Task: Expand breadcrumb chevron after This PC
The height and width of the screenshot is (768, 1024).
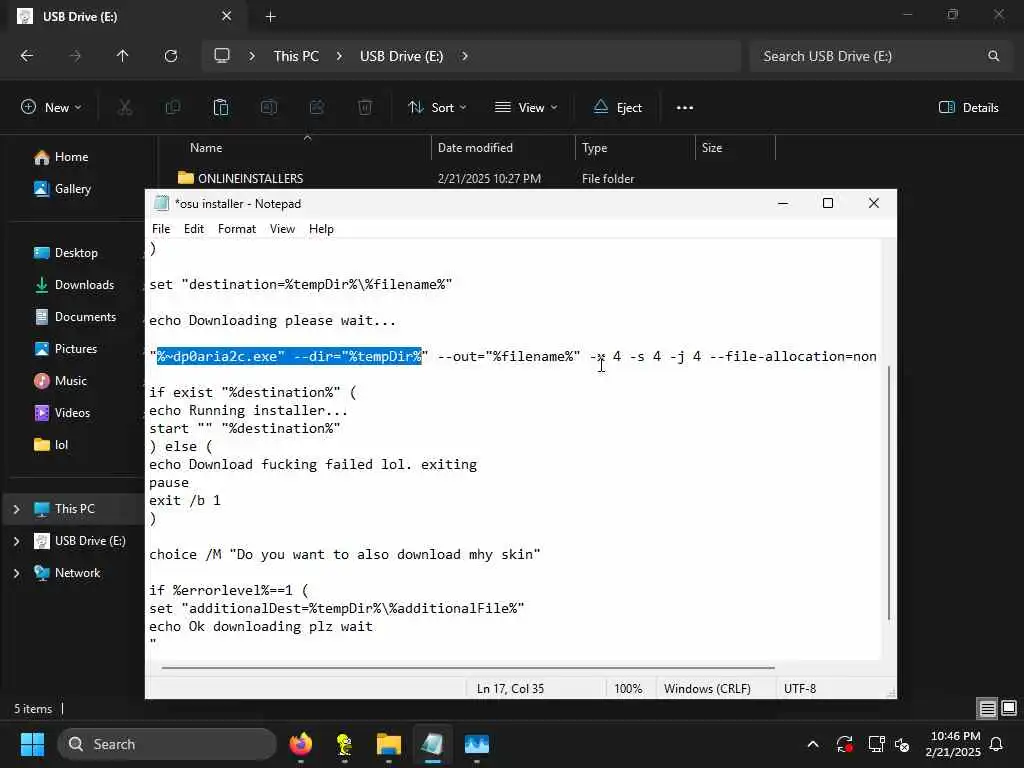Action: [x=339, y=56]
